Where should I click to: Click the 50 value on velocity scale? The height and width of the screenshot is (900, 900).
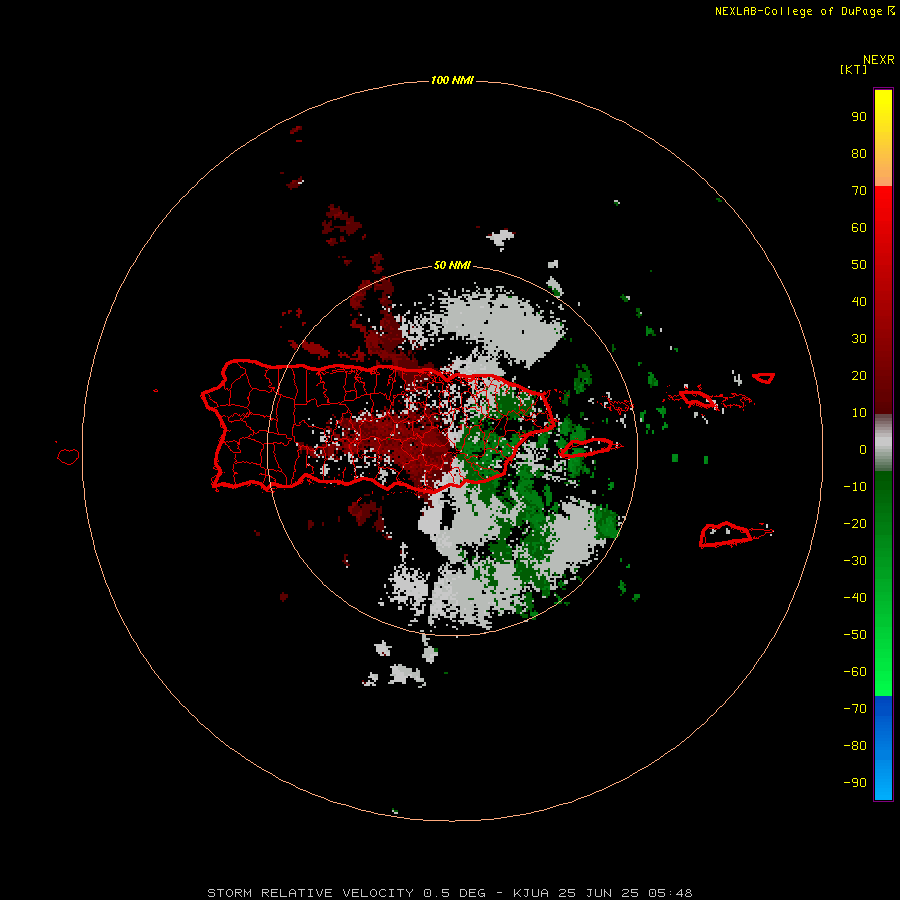click(x=859, y=265)
